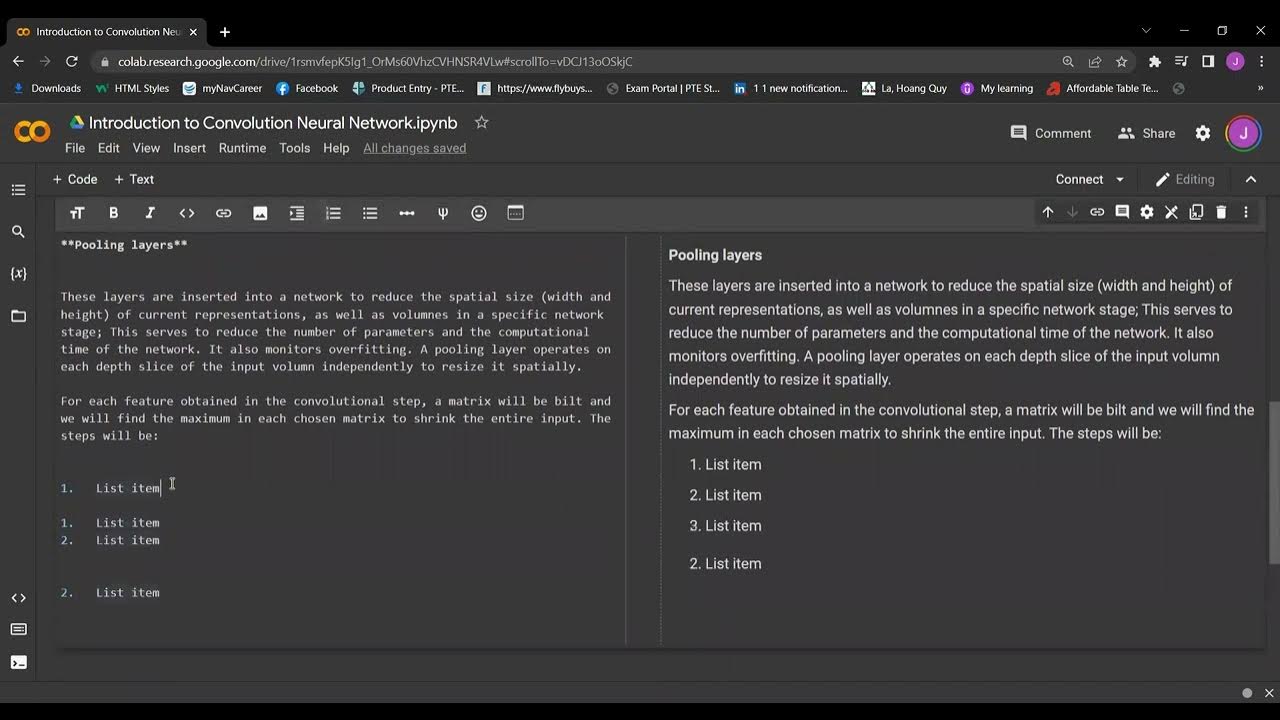Screen dimensions: 1280x720
Task: Insert a link in text cell
Action: pyautogui.click(x=223, y=213)
